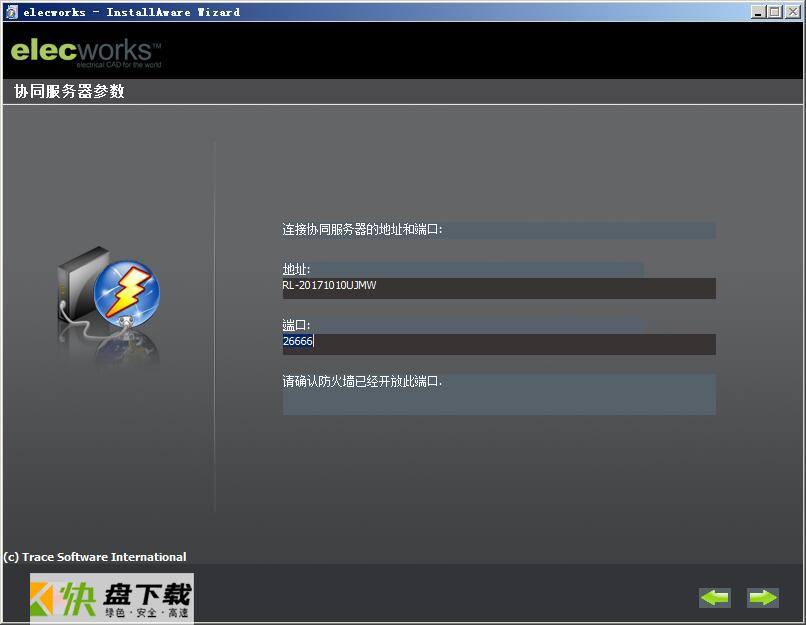Click the firewall notice 请确认防火墙已经开放此端口.
Screen dimensions: 806x625
[362, 381]
